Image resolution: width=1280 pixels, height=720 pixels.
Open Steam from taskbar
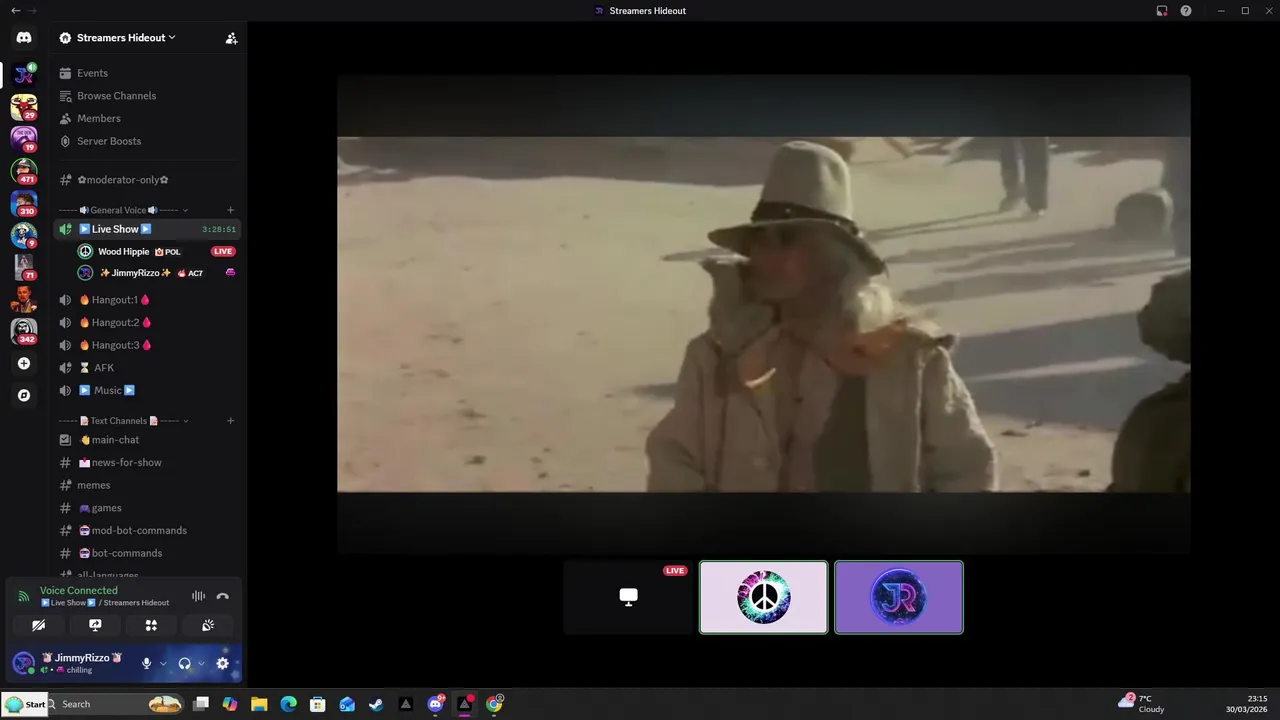[x=376, y=704]
